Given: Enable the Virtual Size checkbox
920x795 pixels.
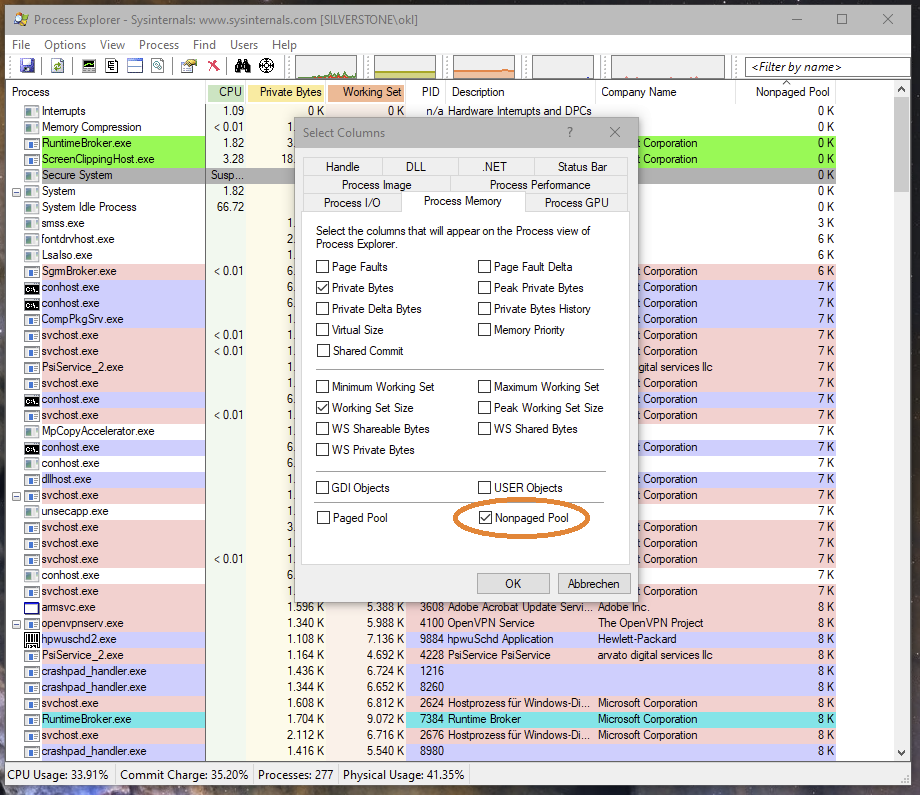Looking at the screenshot, I should 322,330.
